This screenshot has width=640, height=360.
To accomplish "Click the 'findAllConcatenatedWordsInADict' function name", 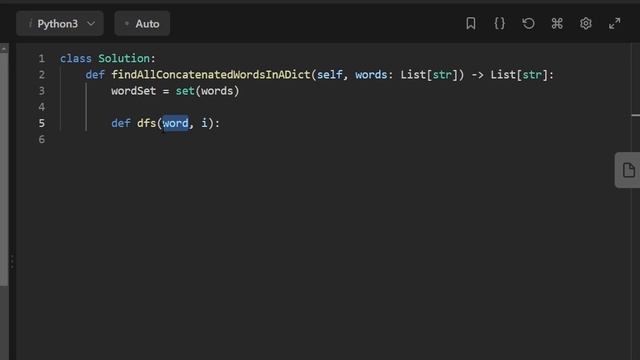I will point(211,75).
